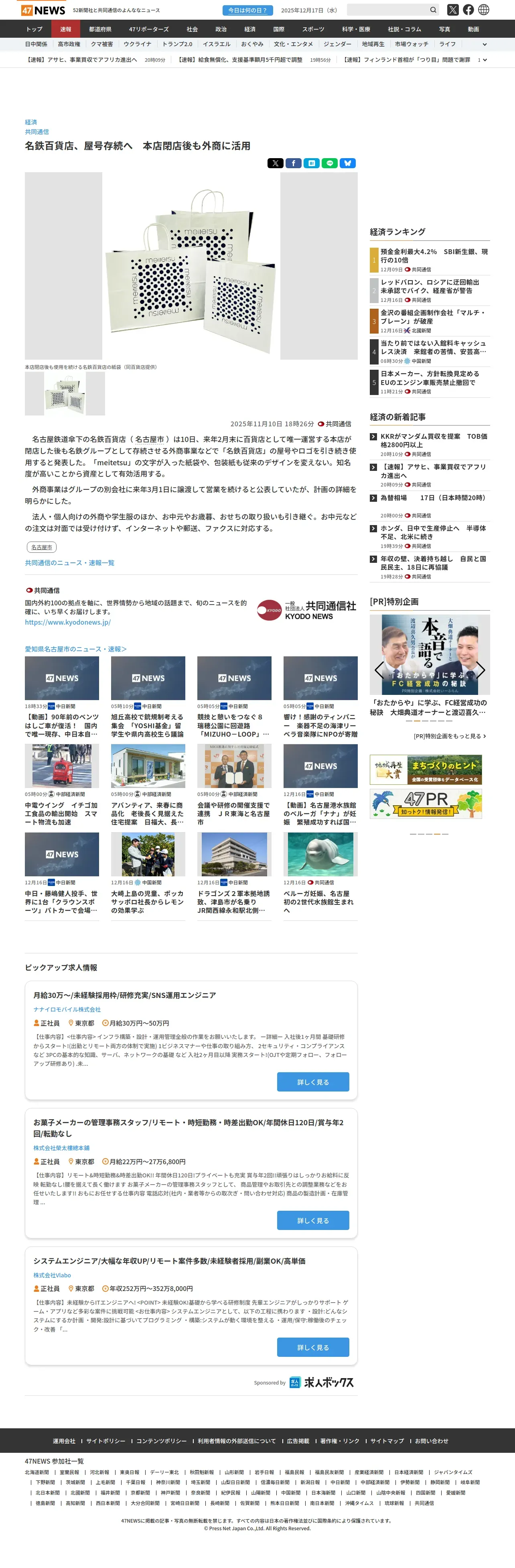Image resolution: width=515 pixels, height=1568 pixels.
Task: Open the globe language icon in header
Action: tap(483, 10)
